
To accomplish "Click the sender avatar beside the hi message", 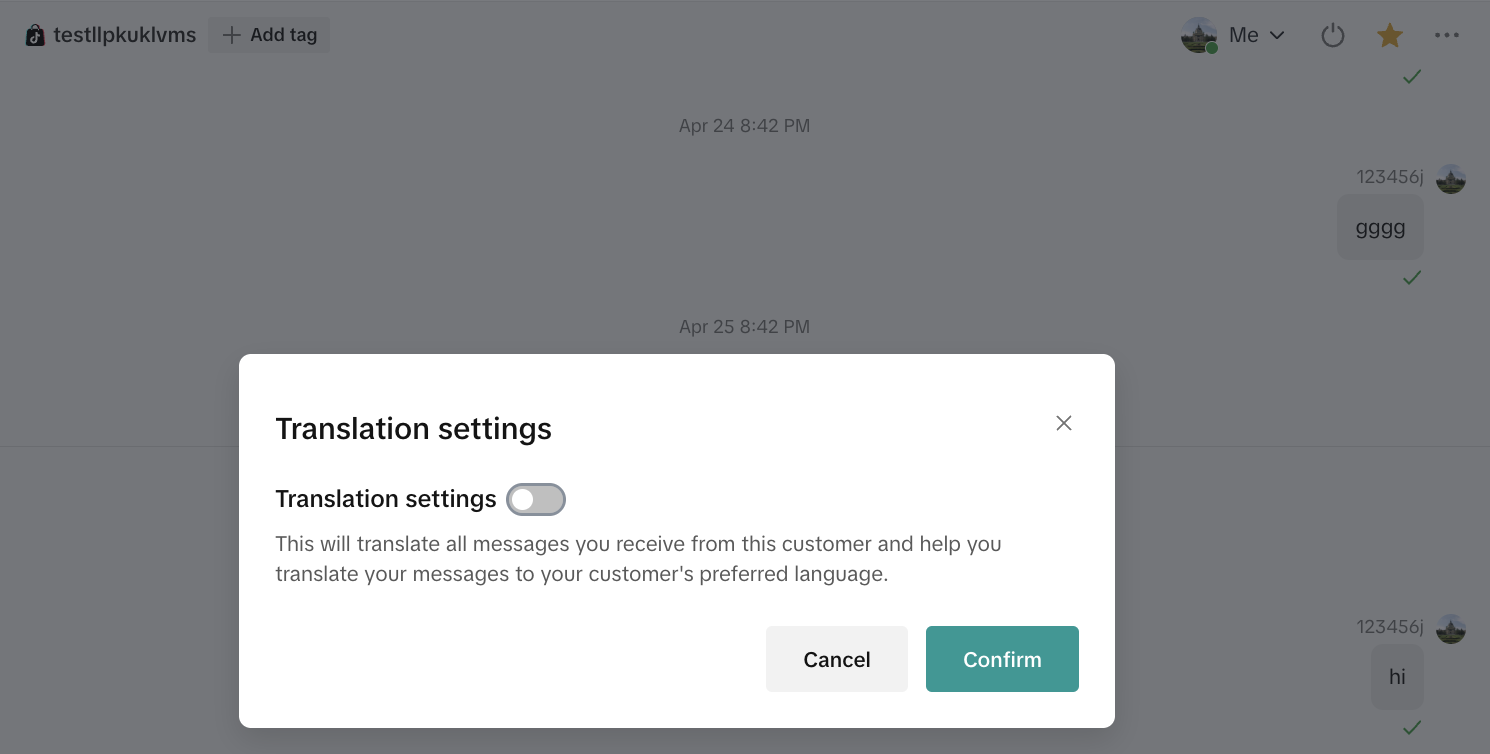I will click(x=1450, y=630).
